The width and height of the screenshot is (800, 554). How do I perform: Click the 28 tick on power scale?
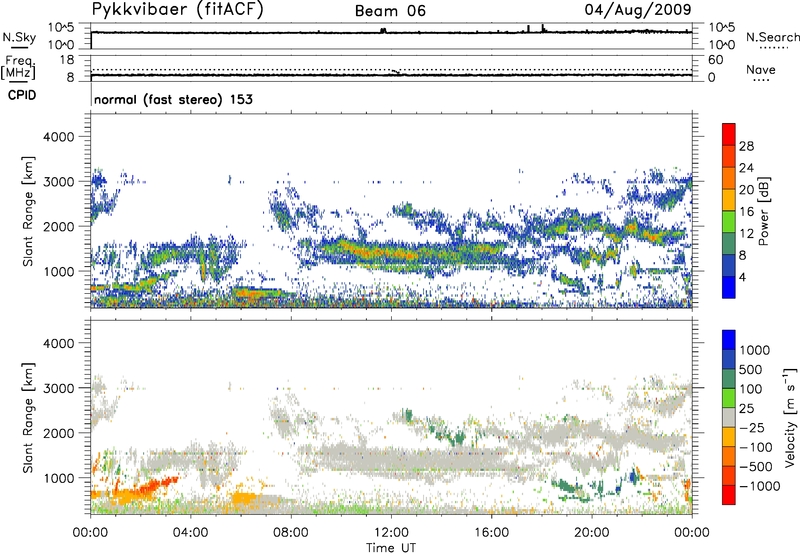(x=746, y=146)
